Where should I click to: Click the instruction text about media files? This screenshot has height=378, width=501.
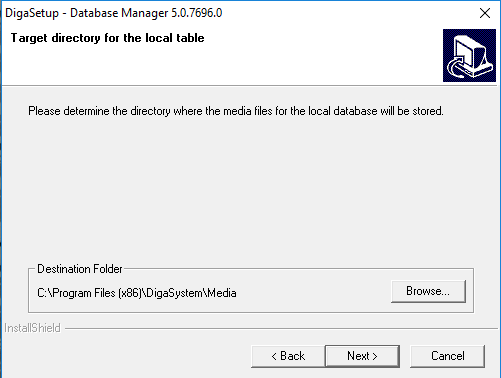[x=236, y=111]
